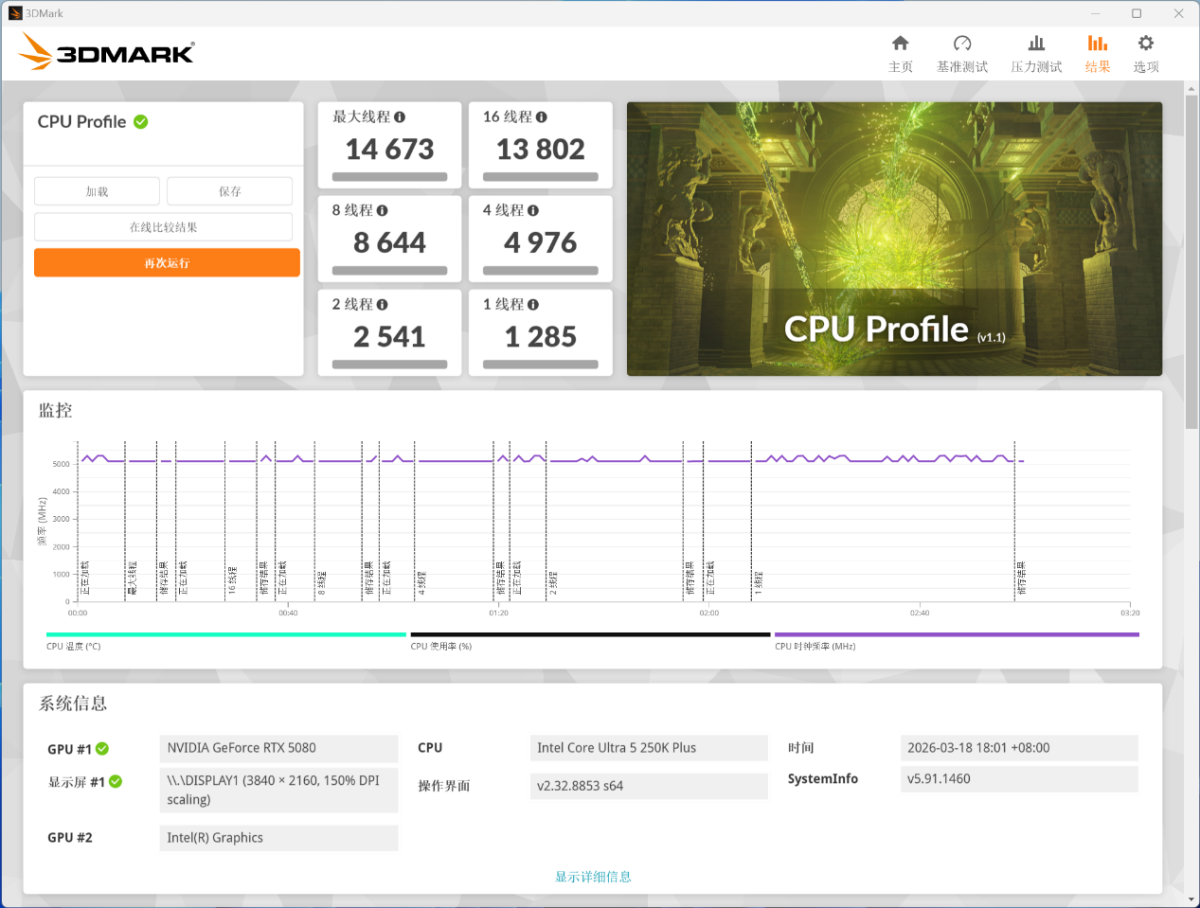Screen dimensions: 1200x908
Task: Click the CPU Profile preview image
Action: tap(894, 238)
